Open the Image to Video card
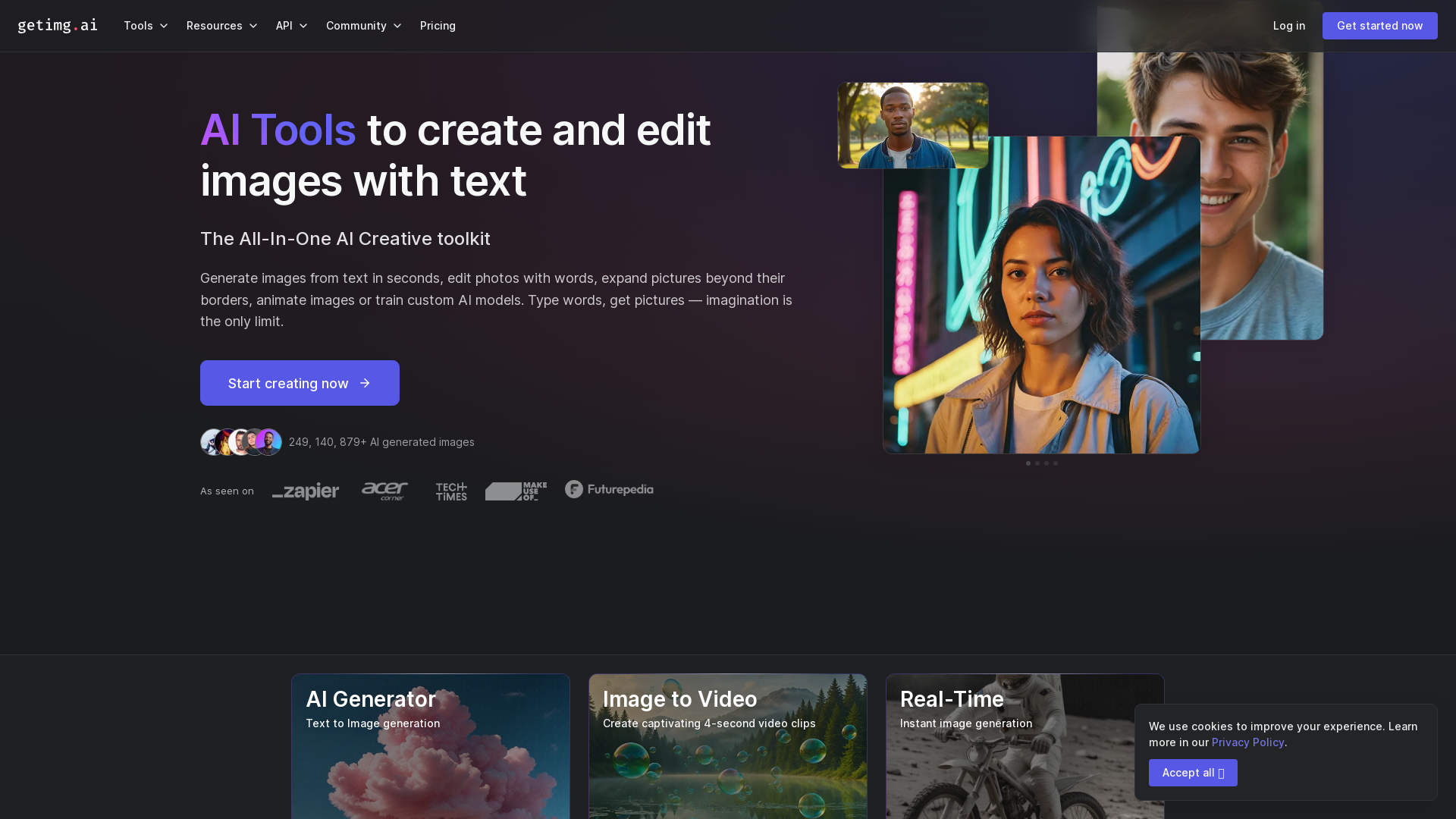The image size is (1456, 819). pos(728,747)
